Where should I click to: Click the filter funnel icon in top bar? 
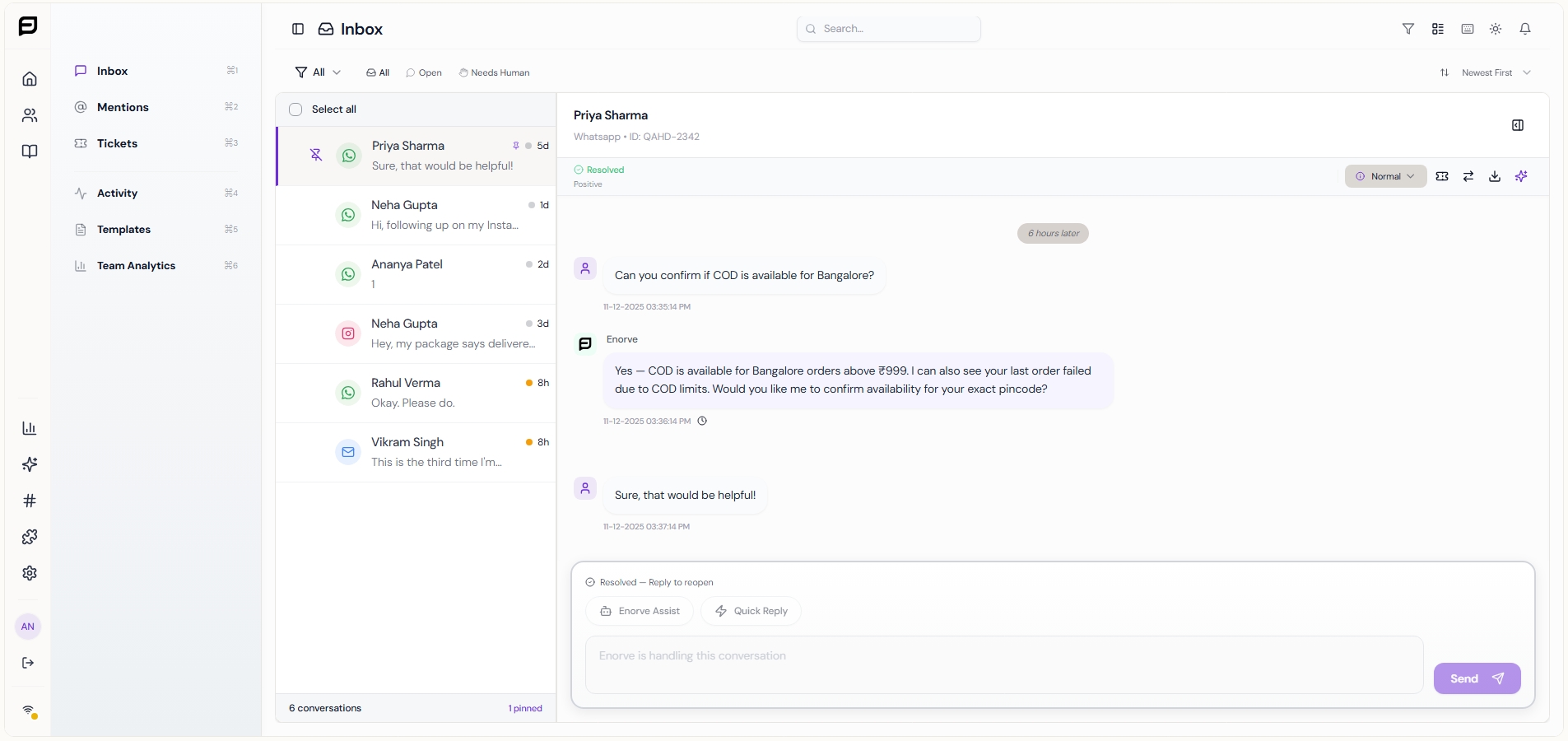pos(1408,28)
